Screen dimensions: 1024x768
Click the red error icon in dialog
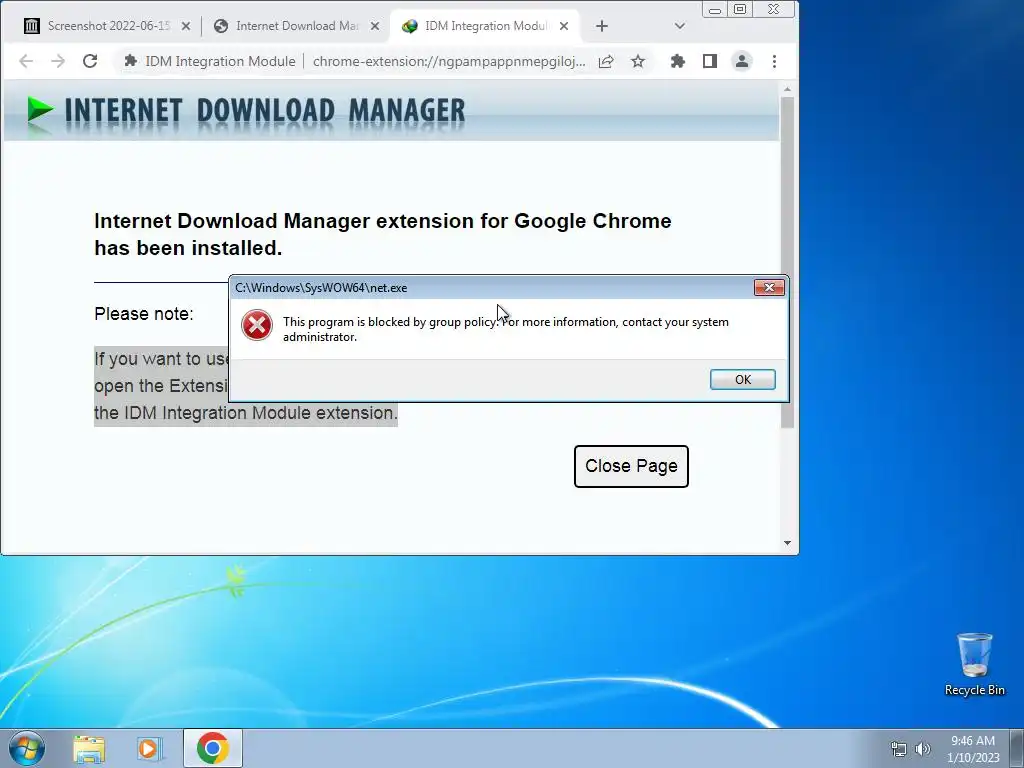(257, 325)
